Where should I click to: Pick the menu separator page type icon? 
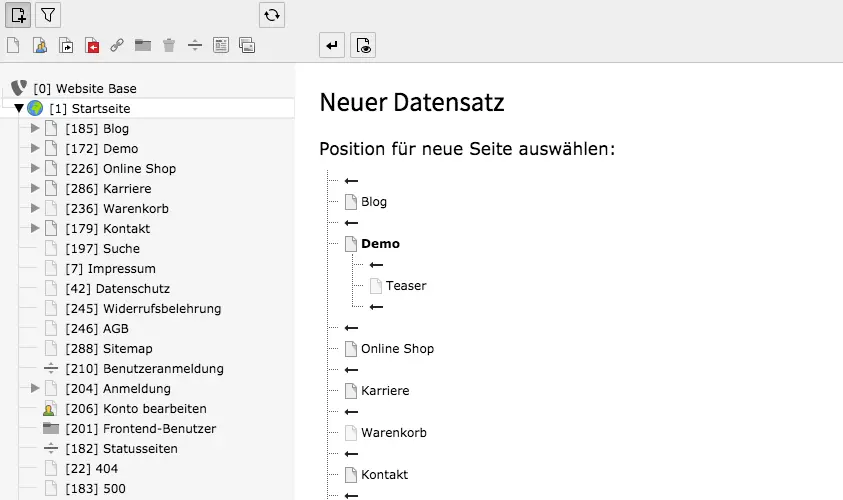[x=195, y=45]
